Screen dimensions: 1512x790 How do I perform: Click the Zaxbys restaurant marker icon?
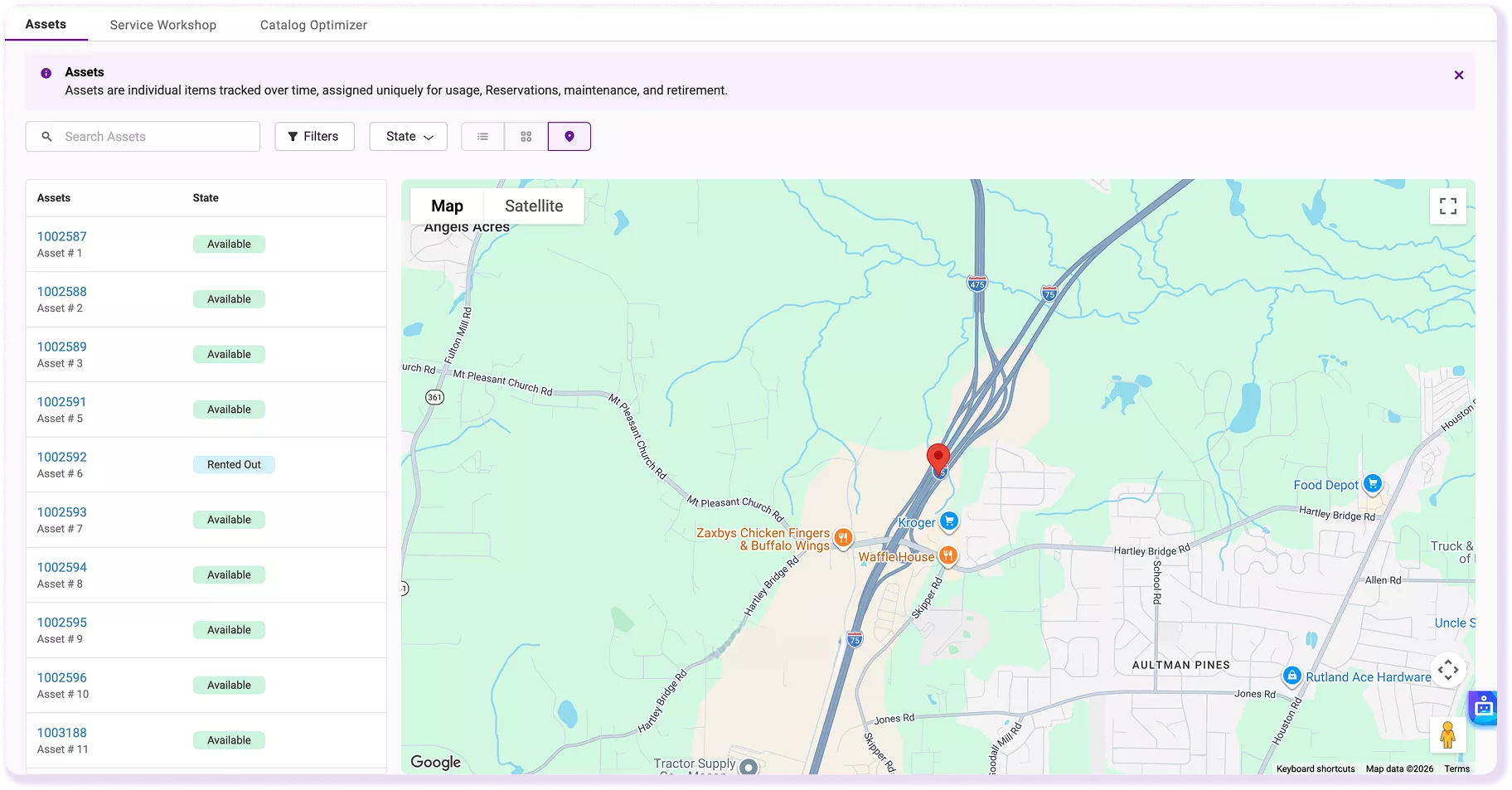[843, 538]
